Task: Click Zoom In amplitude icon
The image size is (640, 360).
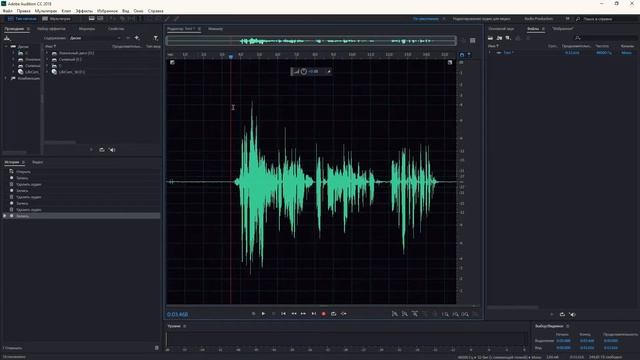Action: [395, 314]
